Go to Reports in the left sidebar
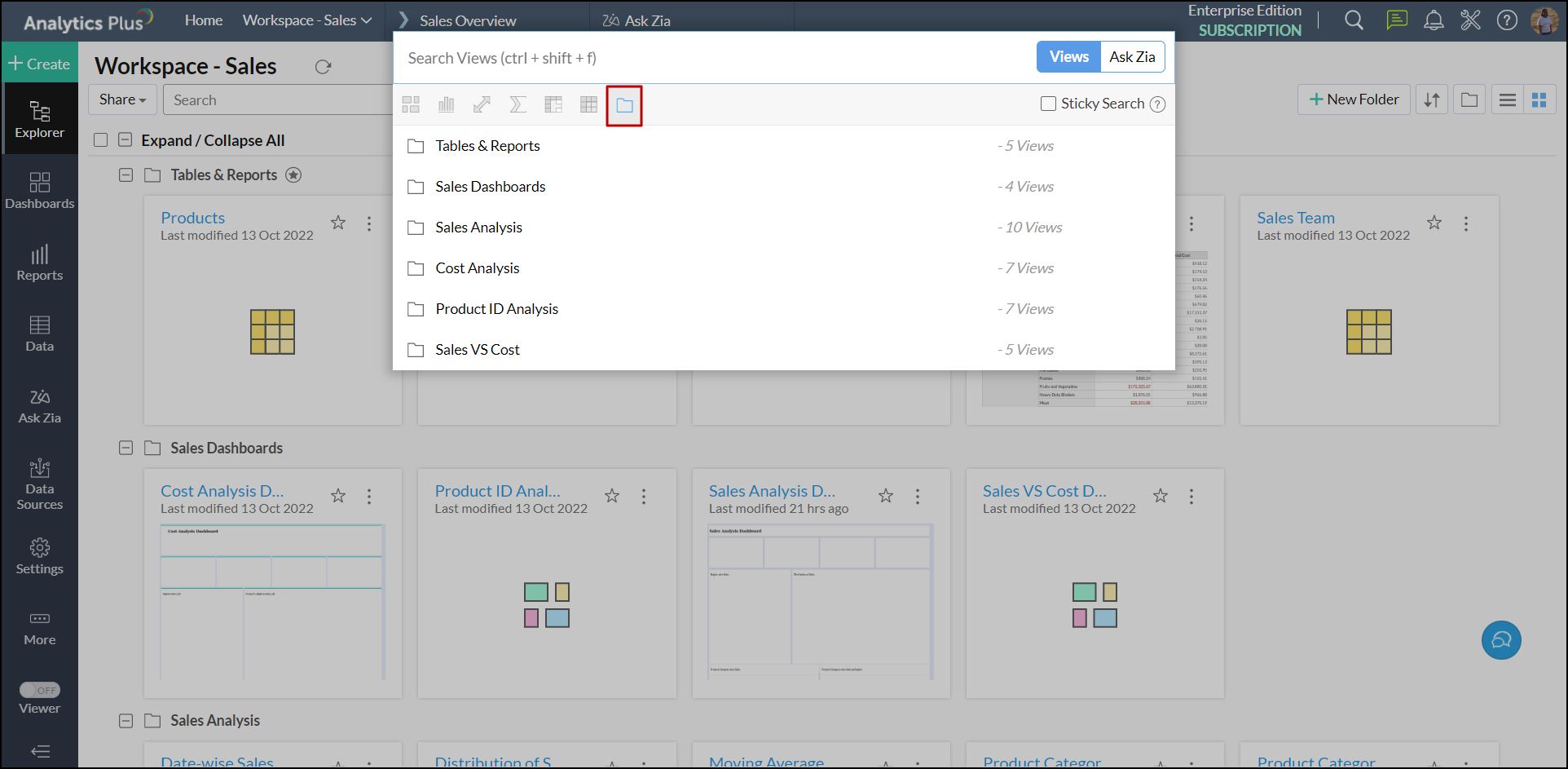Viewport: 1568px width, 769px height. point(39,263)
